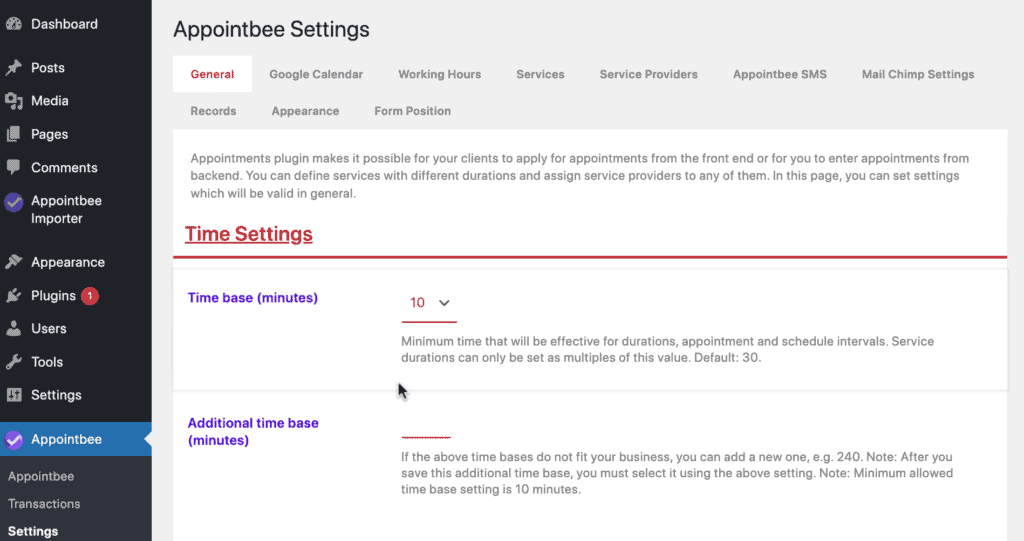The height and width of the screenshot is (541, 1024).
Task: Select the active Appointbee sidebar menu
Action: click(x=76, y=440)
